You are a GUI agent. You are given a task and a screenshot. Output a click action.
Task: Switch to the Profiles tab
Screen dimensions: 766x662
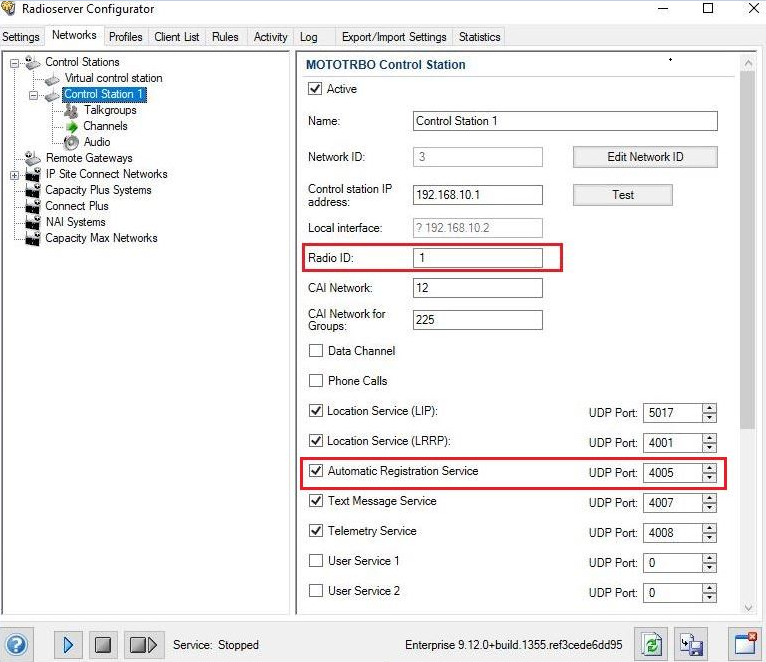coord(126,37)
